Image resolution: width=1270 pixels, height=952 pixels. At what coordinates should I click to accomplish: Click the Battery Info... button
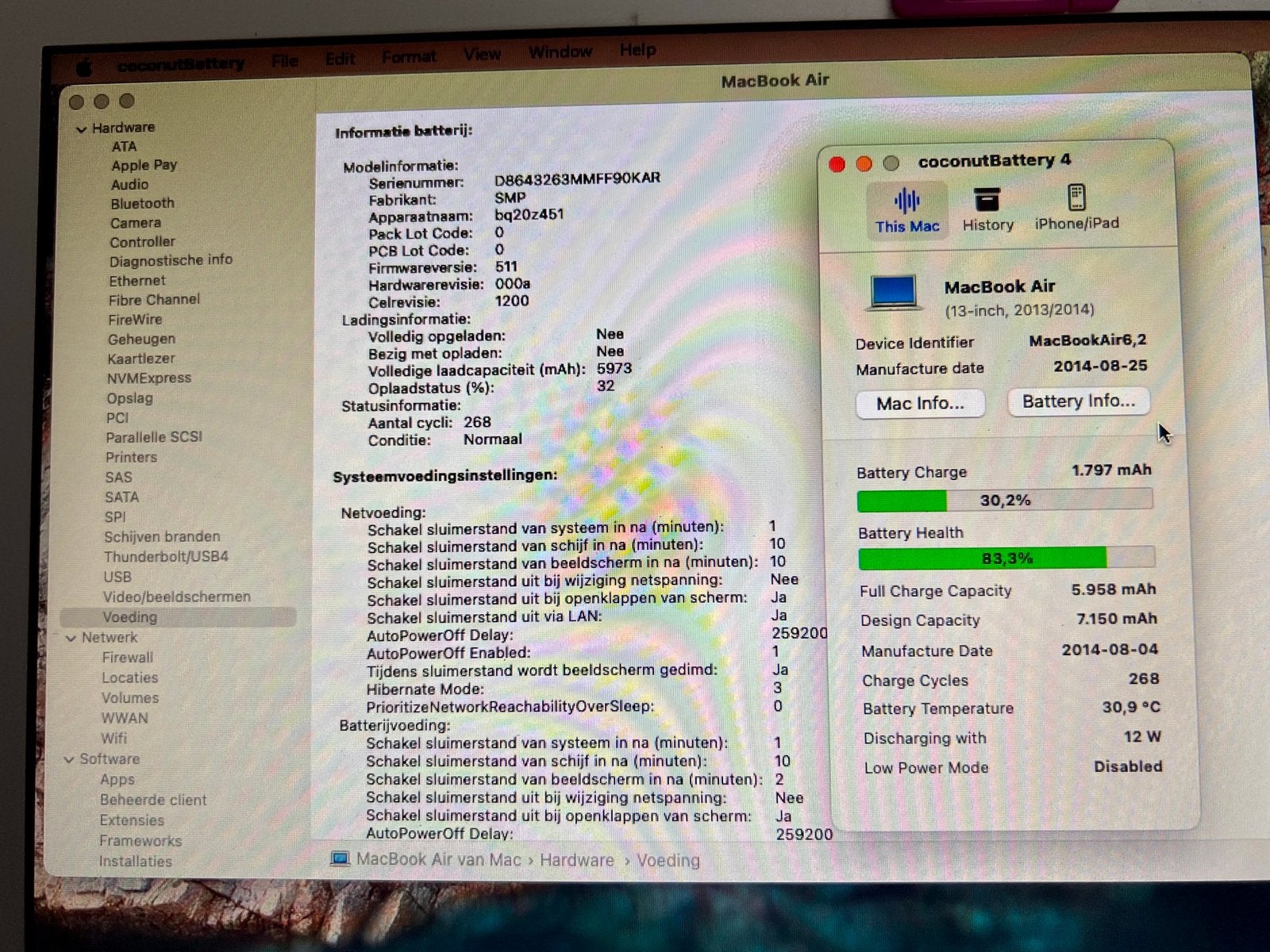1079,401
